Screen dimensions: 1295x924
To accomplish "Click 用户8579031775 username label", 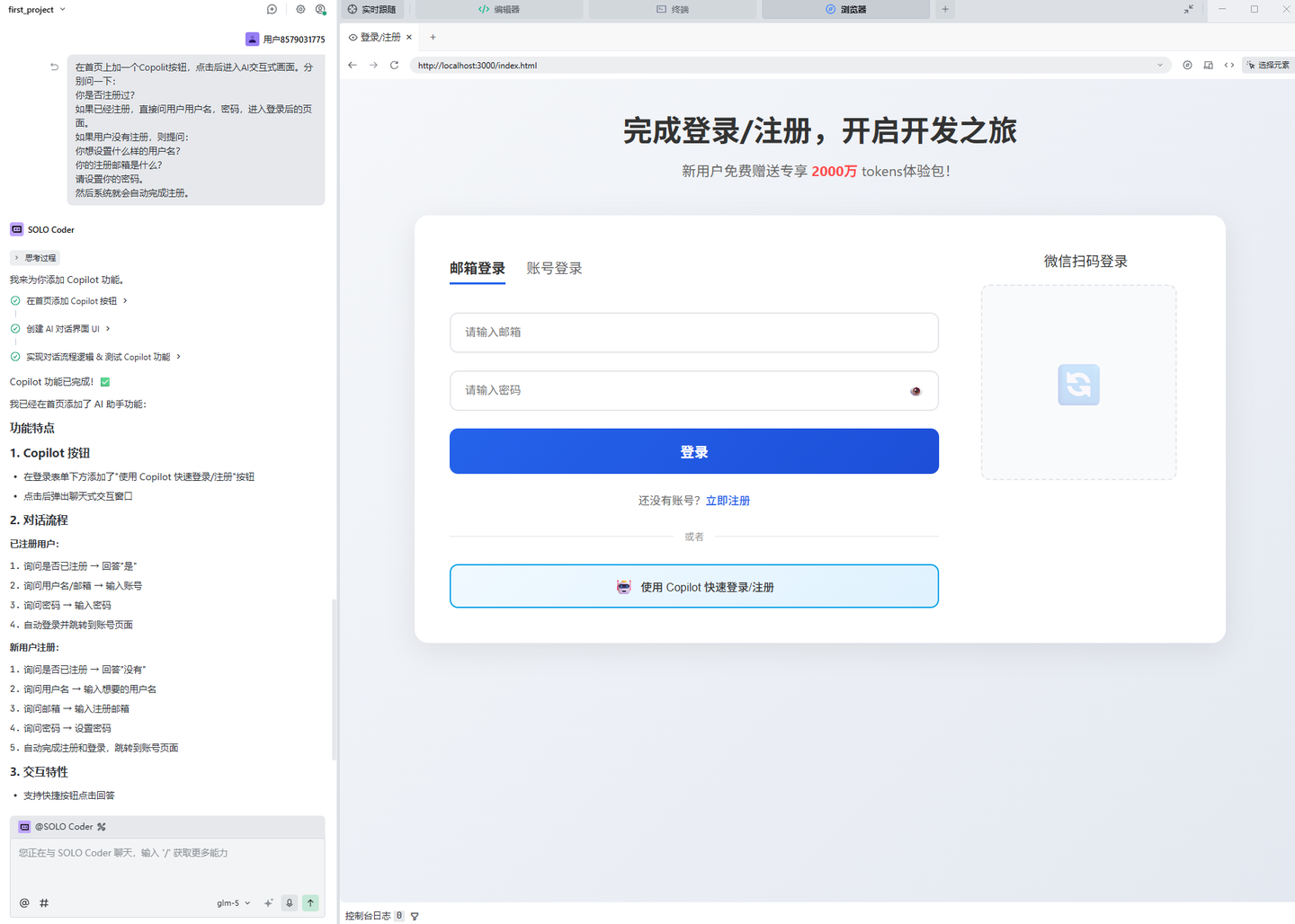I will click(x=294, y=40).
